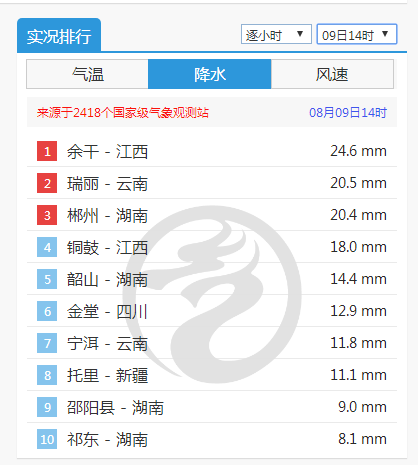Click the 实况排行 header tab
Screen dimensions: 418x465
click(59, 36)
